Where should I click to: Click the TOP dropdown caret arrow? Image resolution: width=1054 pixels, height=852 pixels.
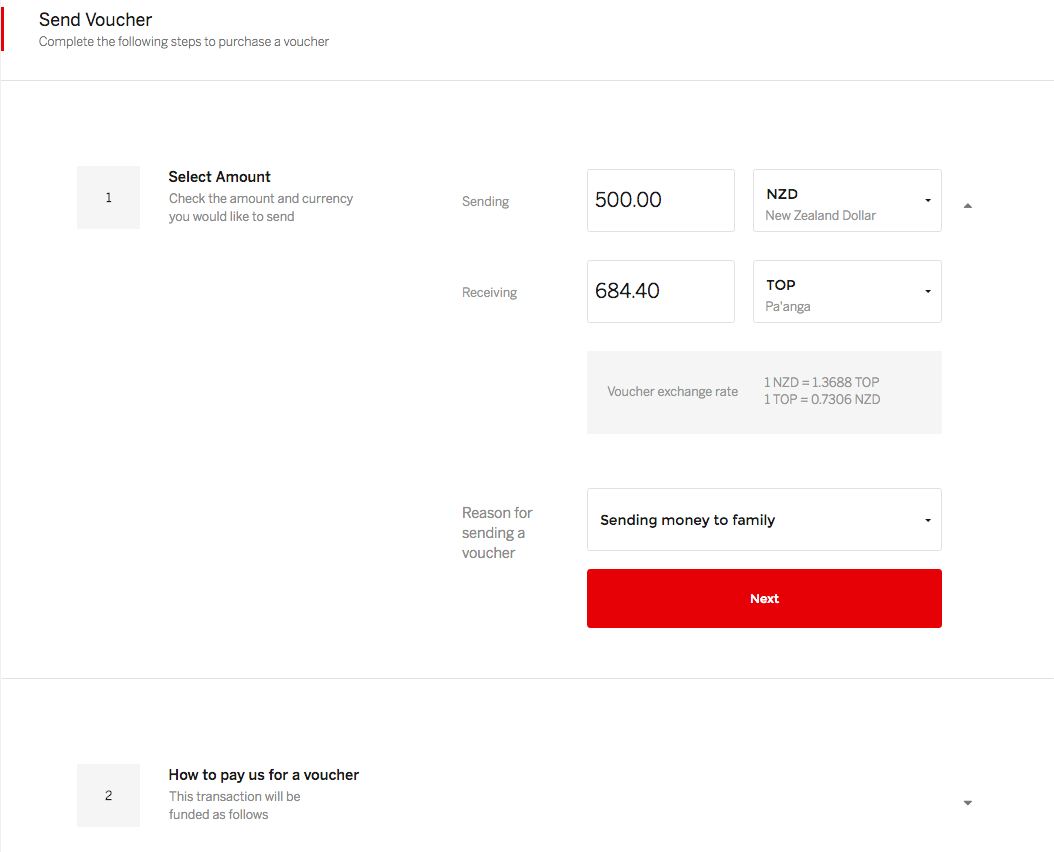[927, 292]
